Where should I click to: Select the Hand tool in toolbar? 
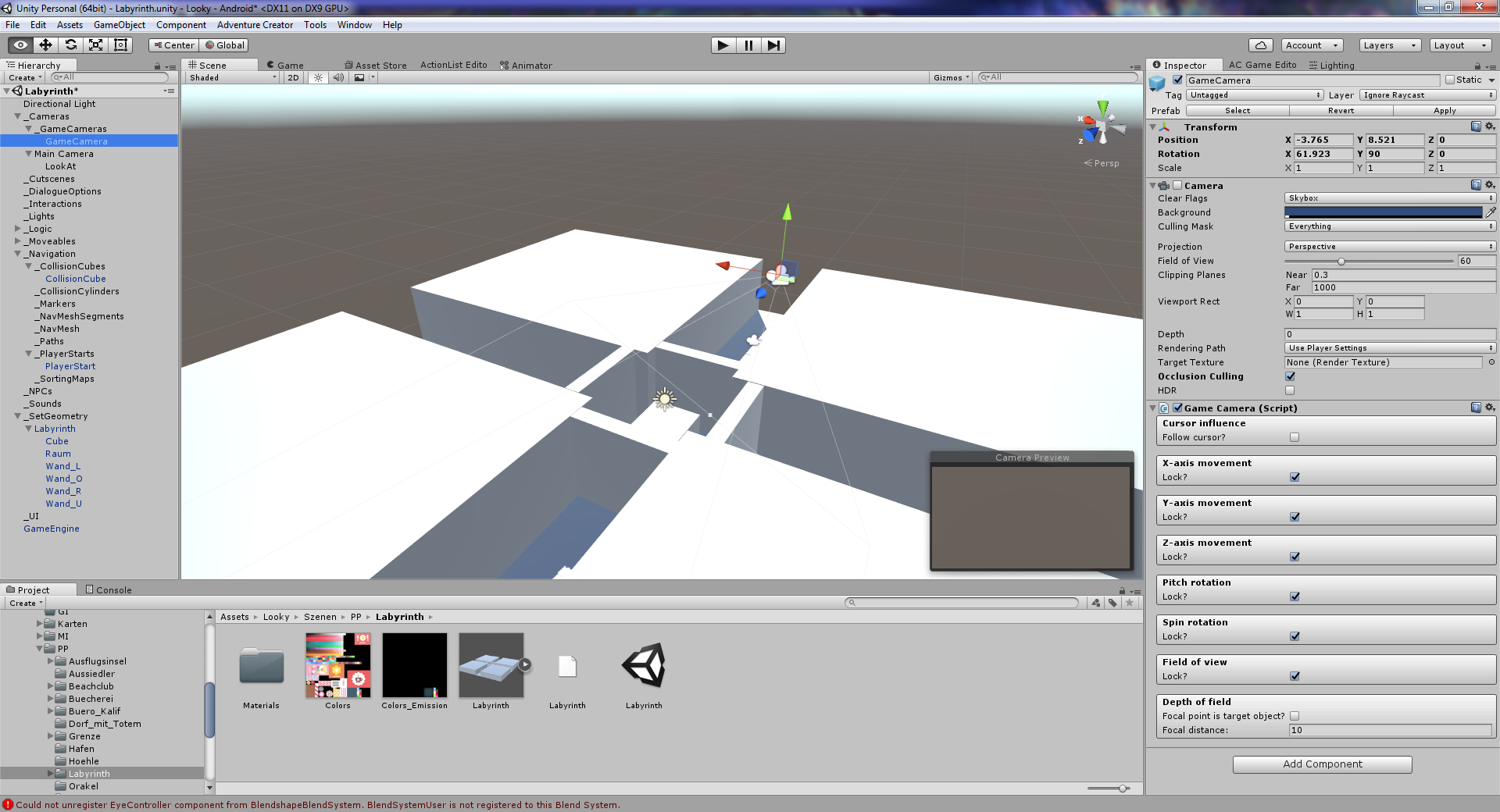[x=20, y=45]
